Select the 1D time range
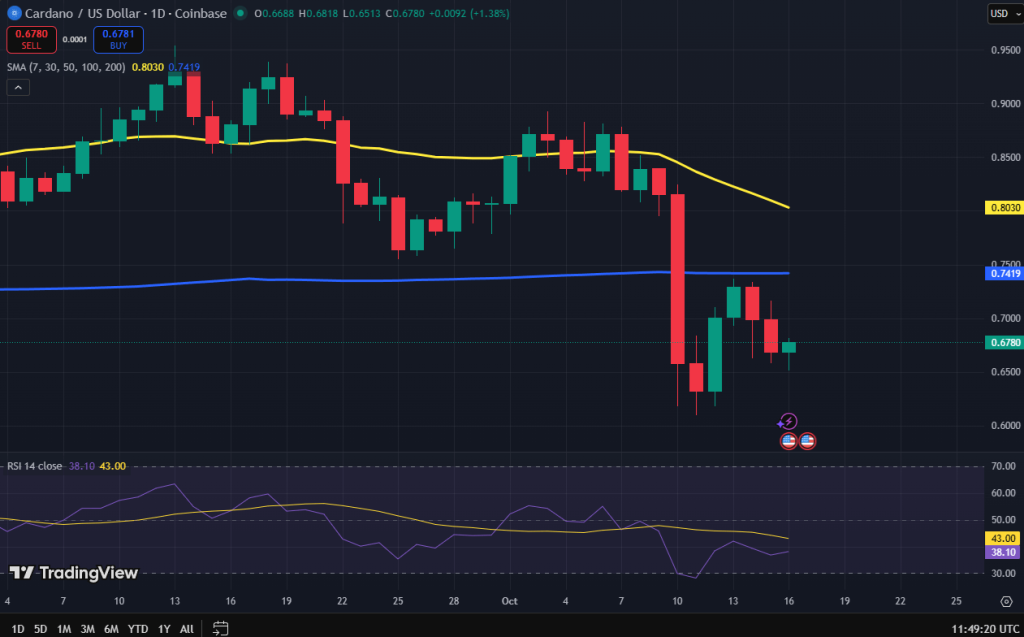This screenshot has width=1024, height=637. pyautogui.click(x=18, y=629)
